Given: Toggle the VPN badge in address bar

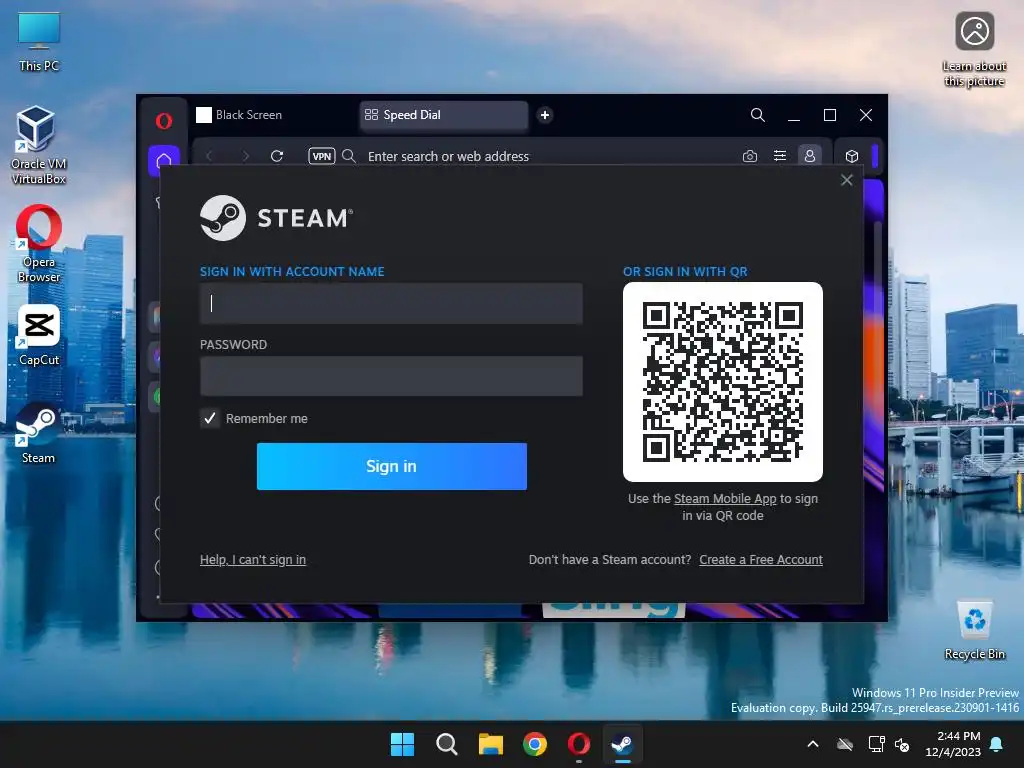Looking at the screenshot, I should (x=321, y=156).
